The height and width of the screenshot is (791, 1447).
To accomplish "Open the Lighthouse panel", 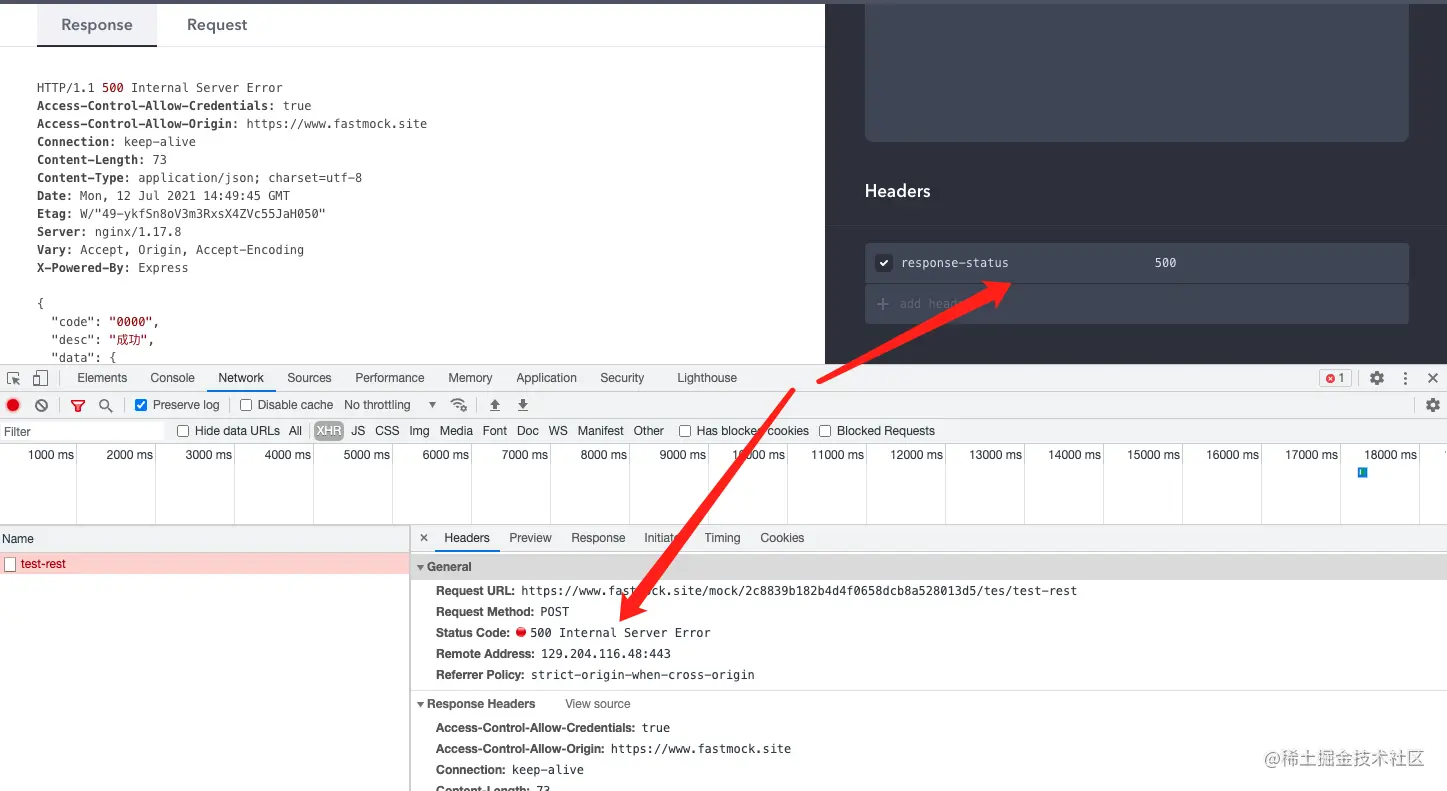I will click(707, 378).
